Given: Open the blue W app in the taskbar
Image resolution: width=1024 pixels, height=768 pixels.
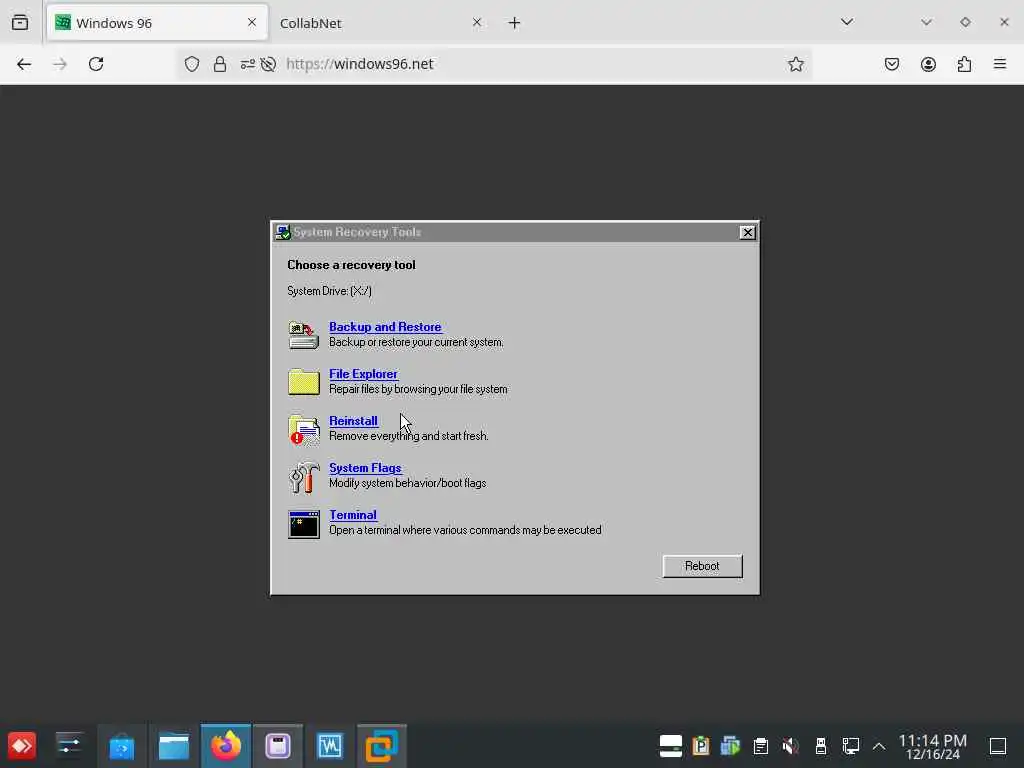Looking at the screenshot, I should point(330,746).
